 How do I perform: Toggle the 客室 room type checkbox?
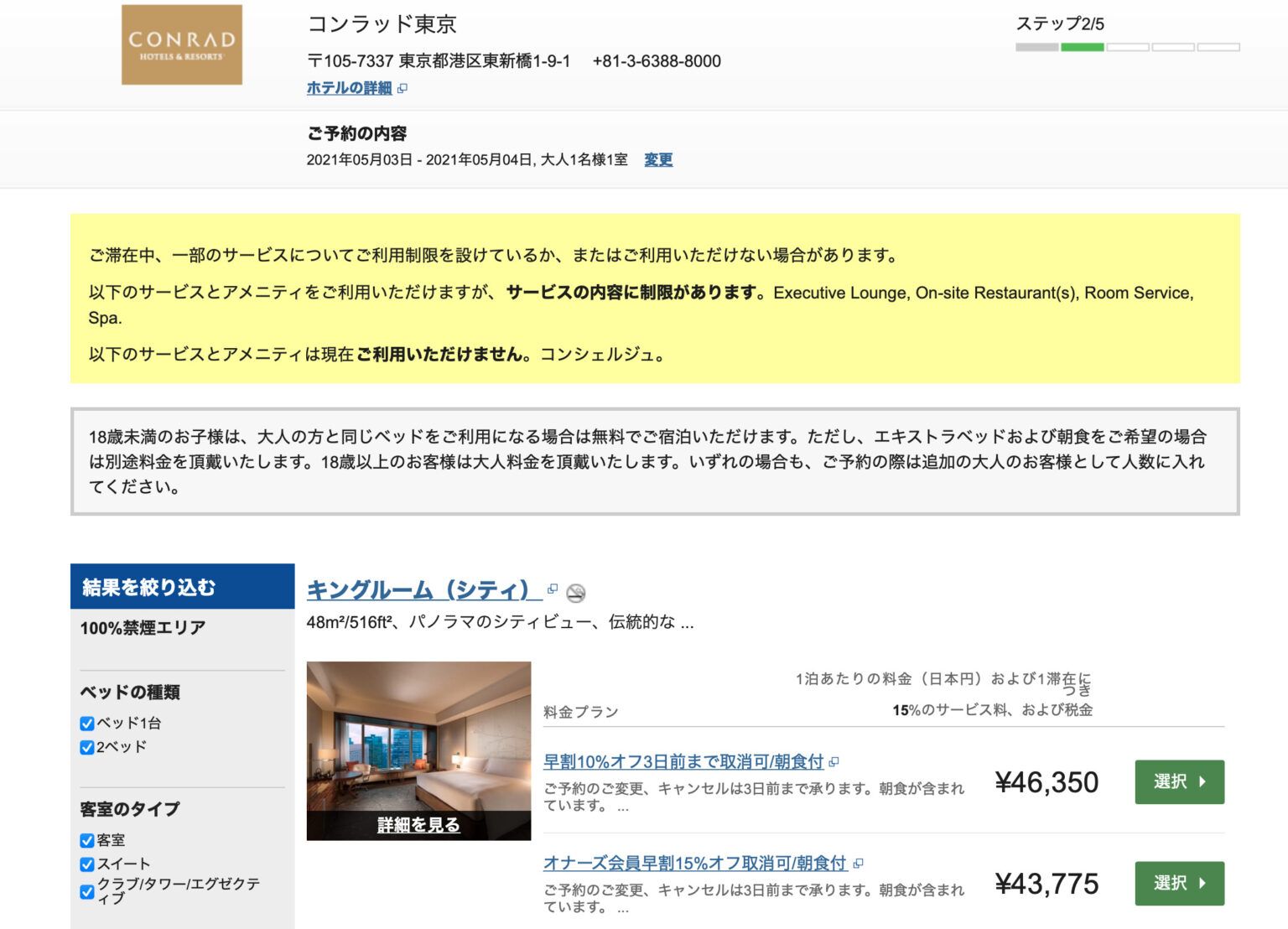[87, 840]
